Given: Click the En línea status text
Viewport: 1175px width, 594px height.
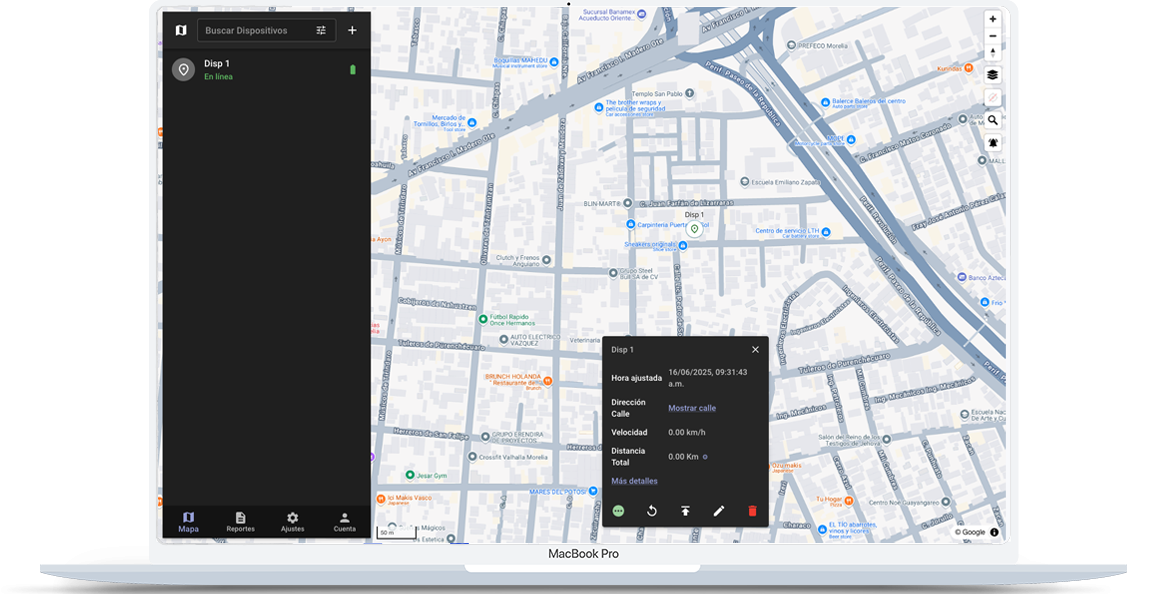Looking at the screenshot, I should pyautogui.click(x=218, y=76).
